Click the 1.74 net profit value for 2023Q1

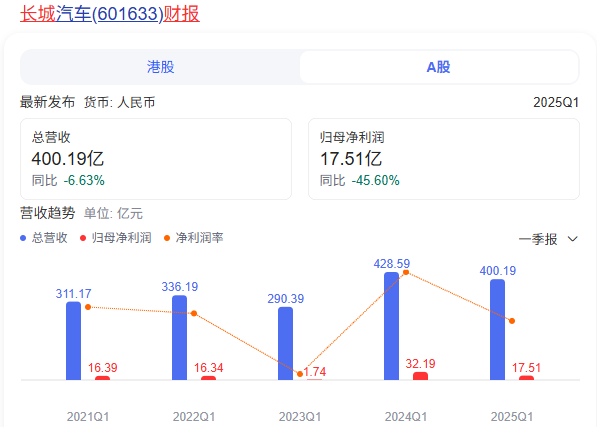[314, 371]
